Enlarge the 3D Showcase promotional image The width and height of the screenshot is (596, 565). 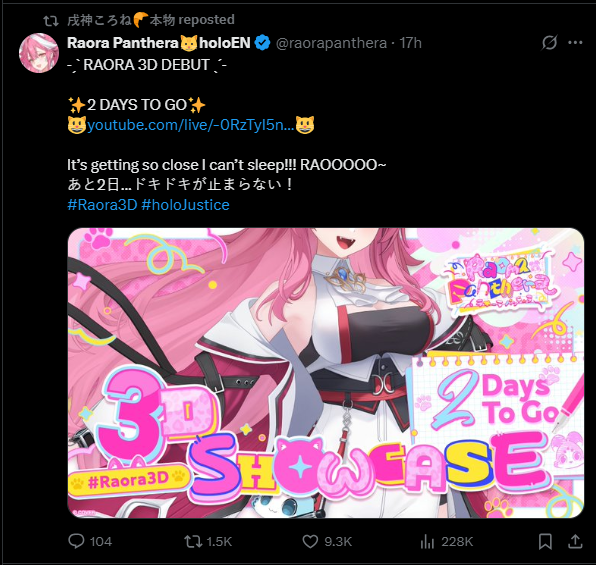tap(326, 373)
